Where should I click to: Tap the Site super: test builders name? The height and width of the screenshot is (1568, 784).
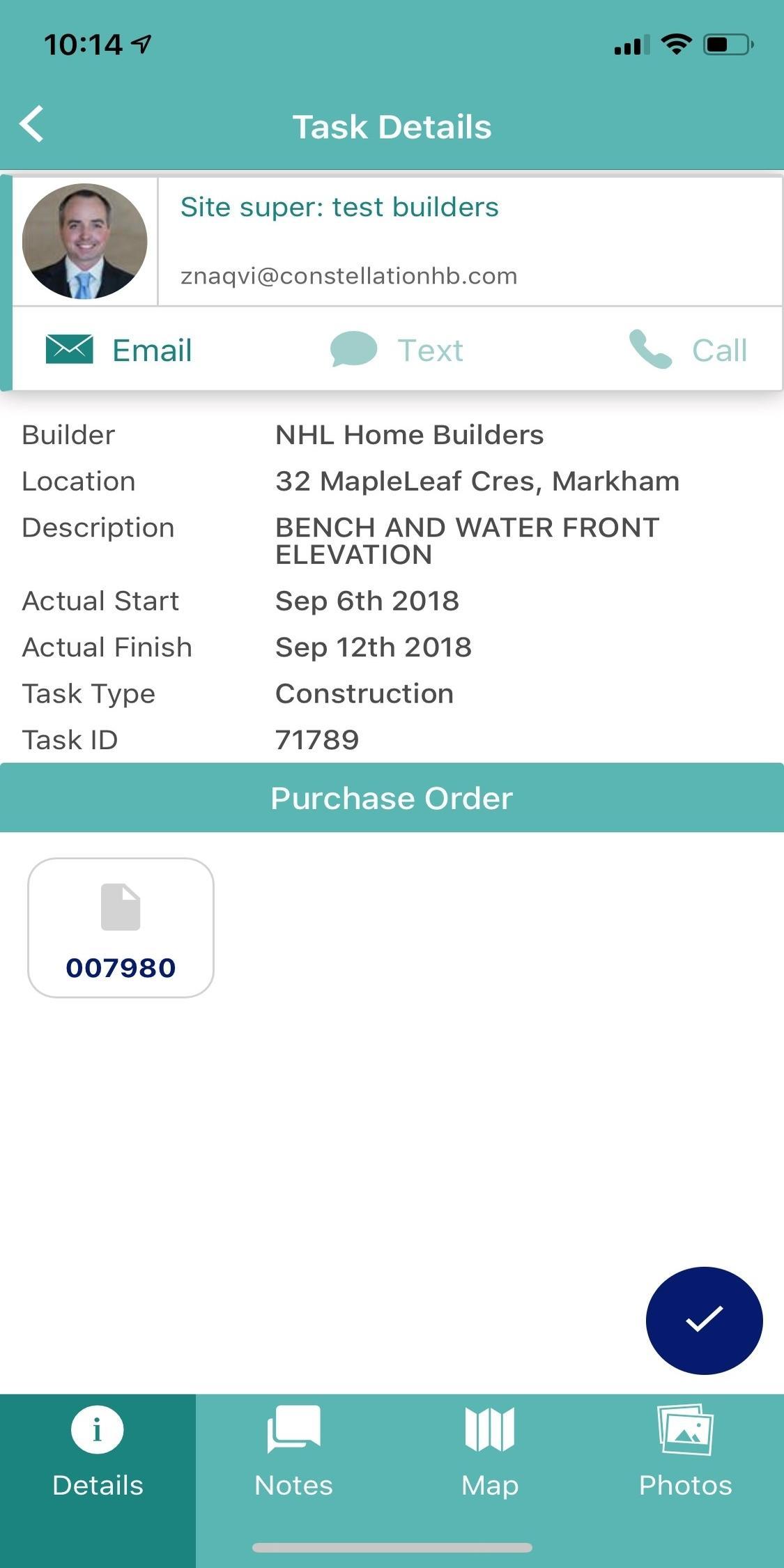tap(339, 207)
